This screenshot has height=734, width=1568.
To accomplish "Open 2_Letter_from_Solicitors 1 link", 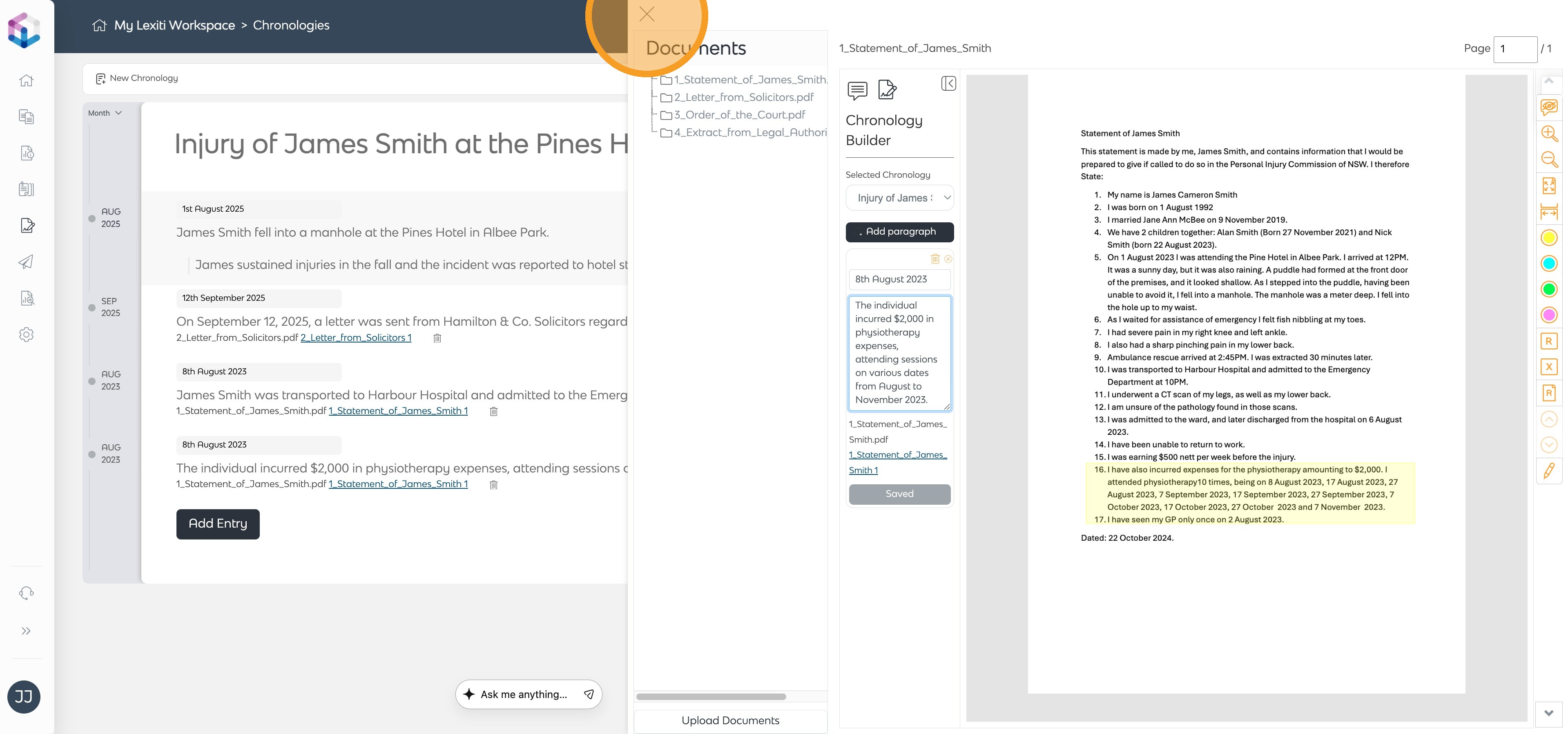I will tap(355, 338).
